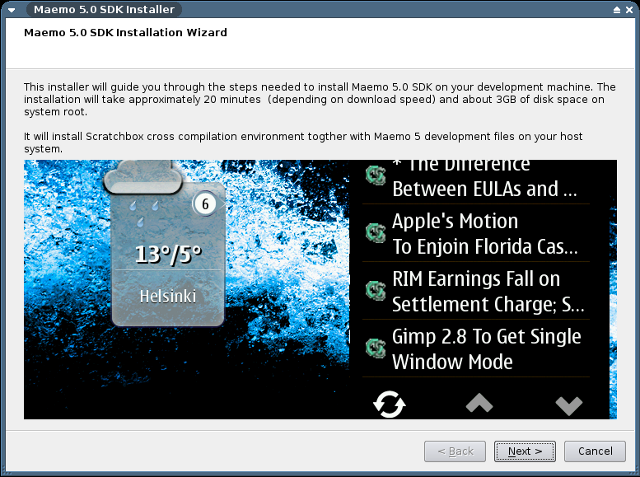Screen dimensions: 640x477
Task: Click the 'Apple's Motion' headline
Action: [x=455, y=222]
